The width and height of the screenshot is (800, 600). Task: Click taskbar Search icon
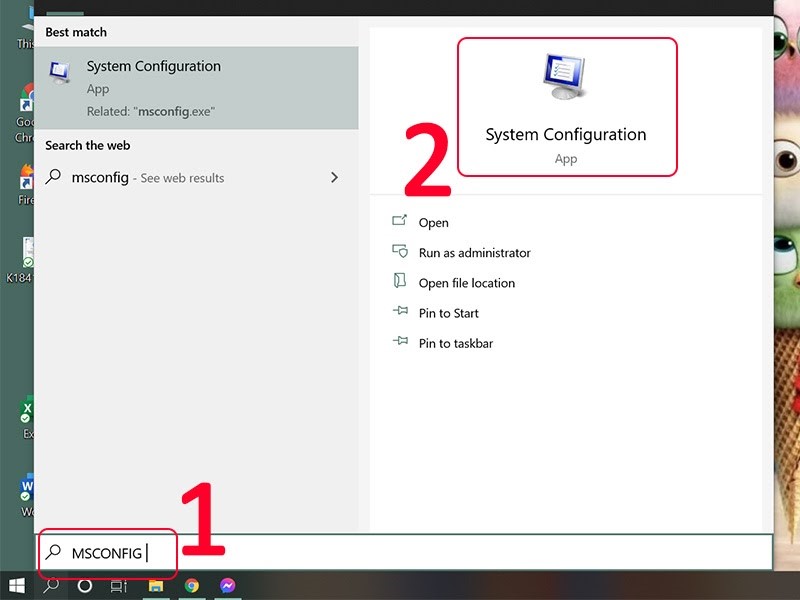(51, 586)
